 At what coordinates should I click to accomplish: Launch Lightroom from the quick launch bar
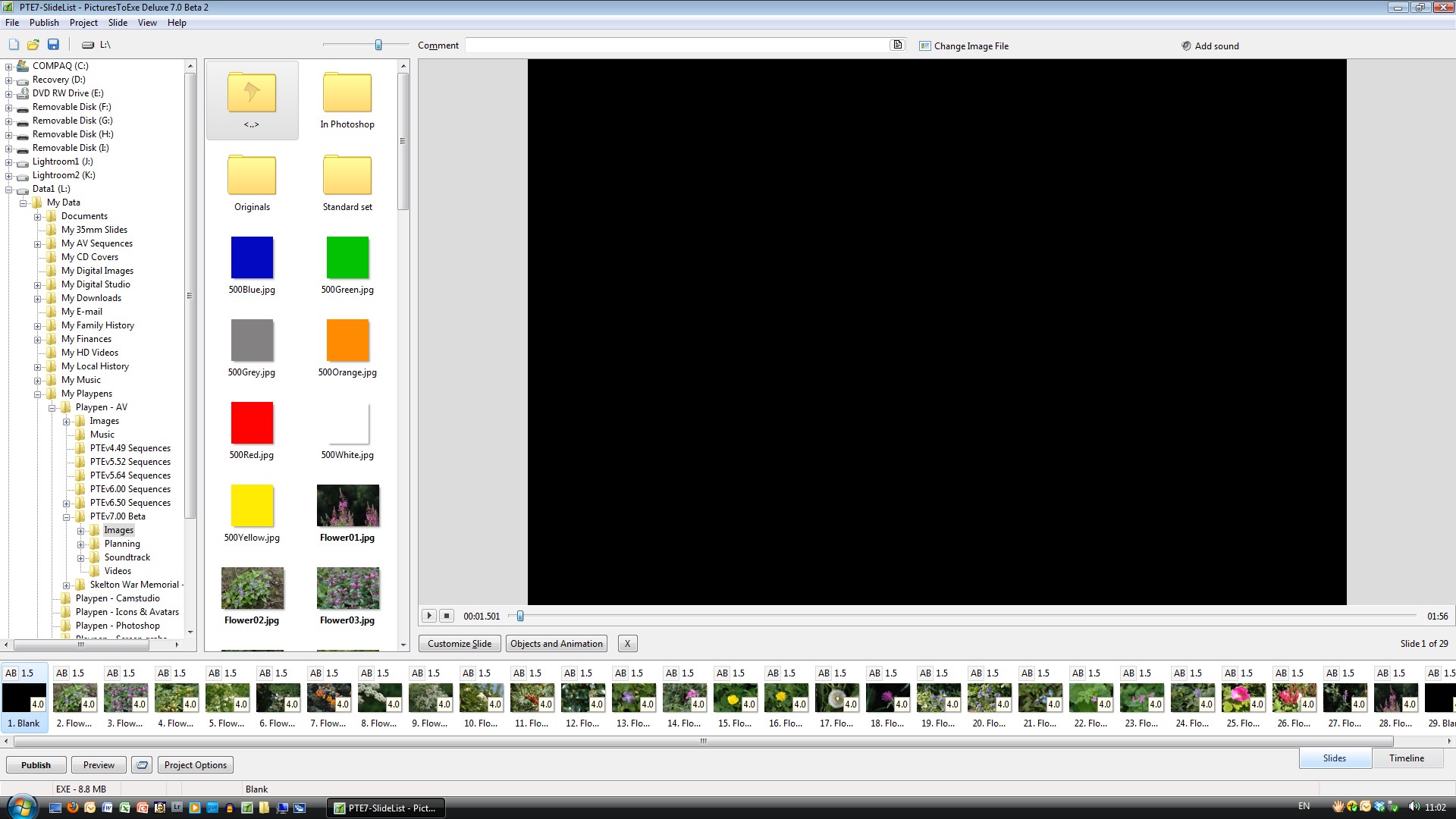pos(177,808)
